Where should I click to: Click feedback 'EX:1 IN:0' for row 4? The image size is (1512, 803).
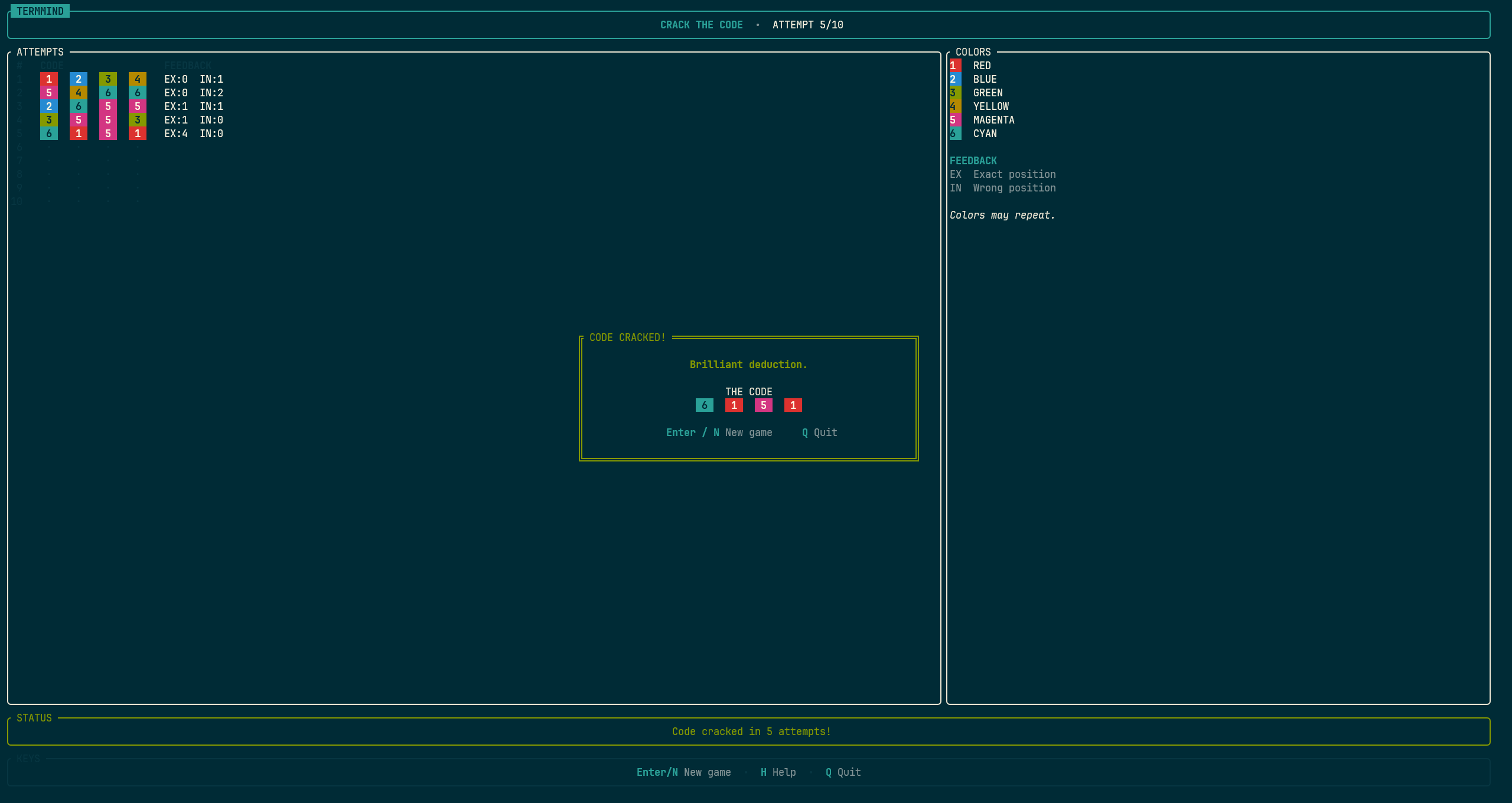(x=194, y=120)
